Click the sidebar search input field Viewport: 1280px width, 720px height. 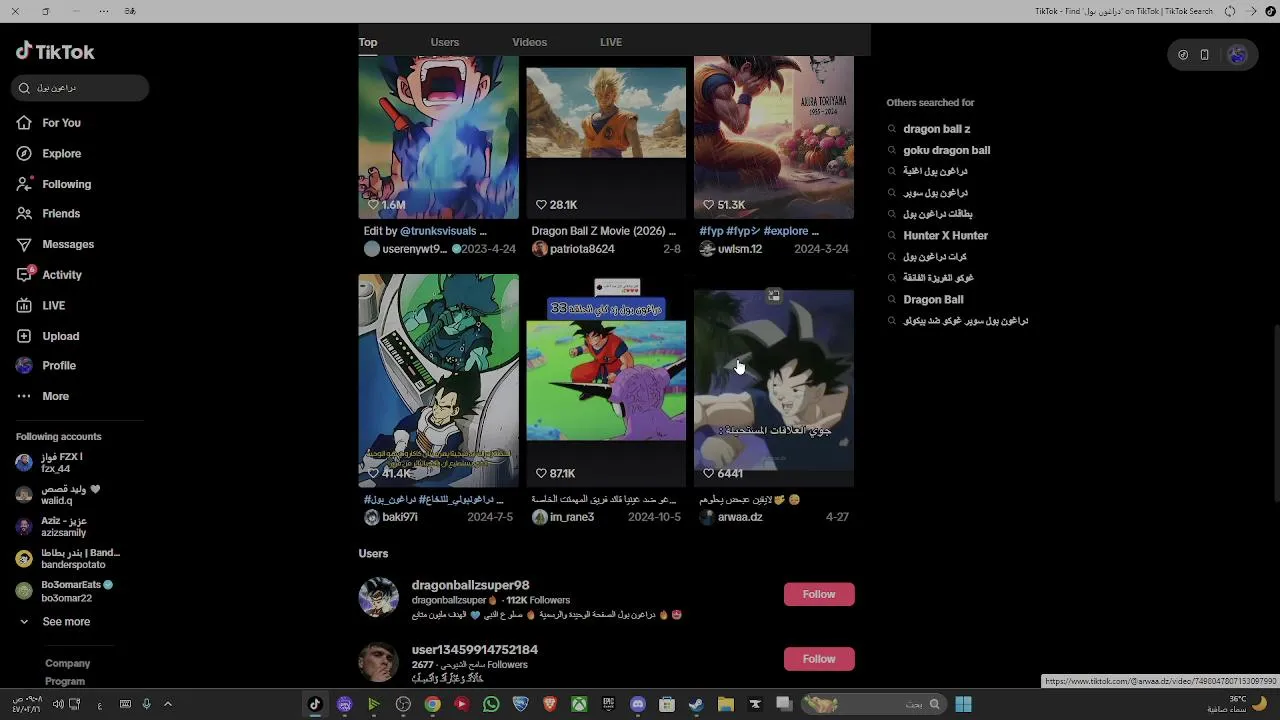(81, 88)
